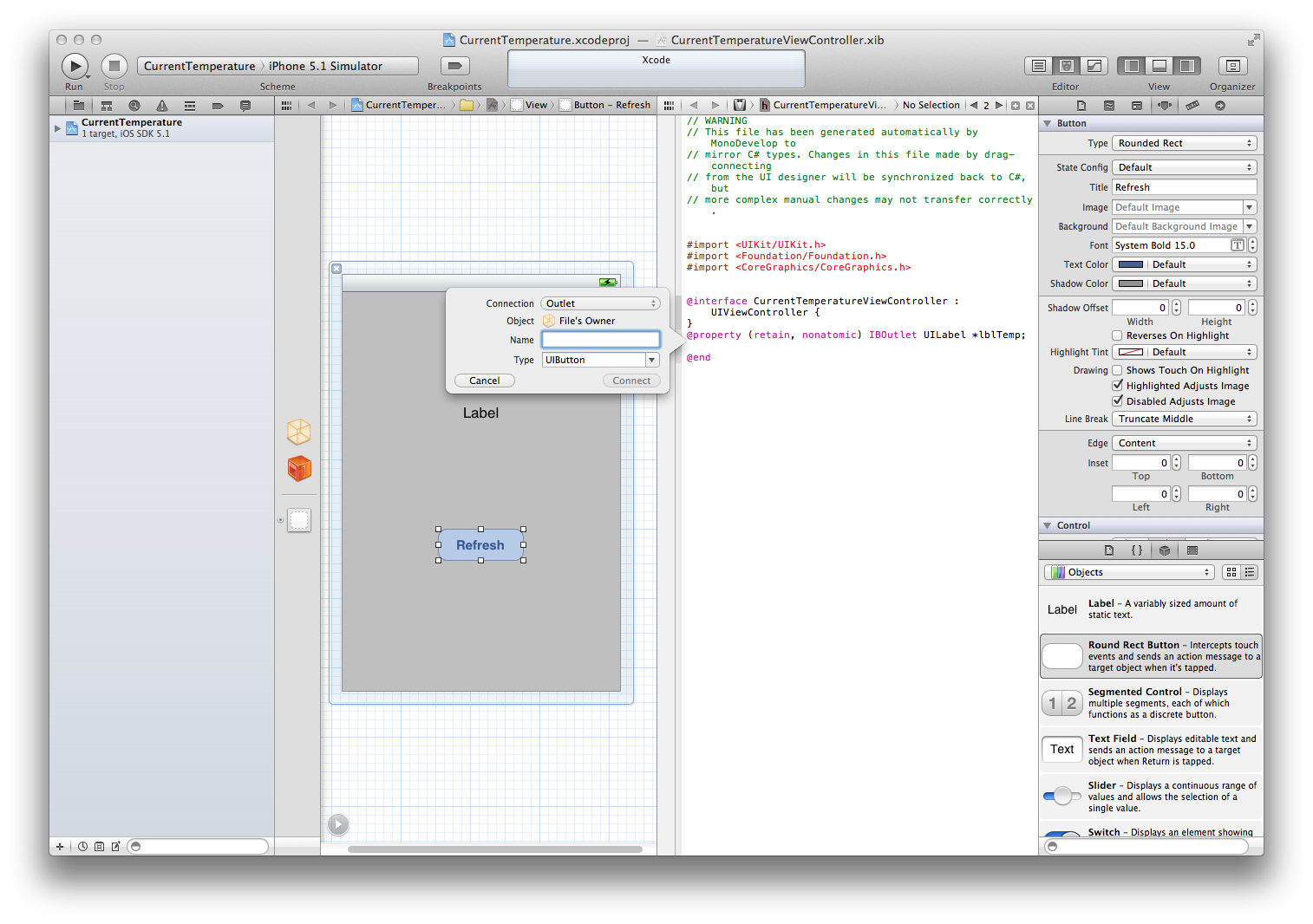Show the Breakpoint navigator

(218, 106)
